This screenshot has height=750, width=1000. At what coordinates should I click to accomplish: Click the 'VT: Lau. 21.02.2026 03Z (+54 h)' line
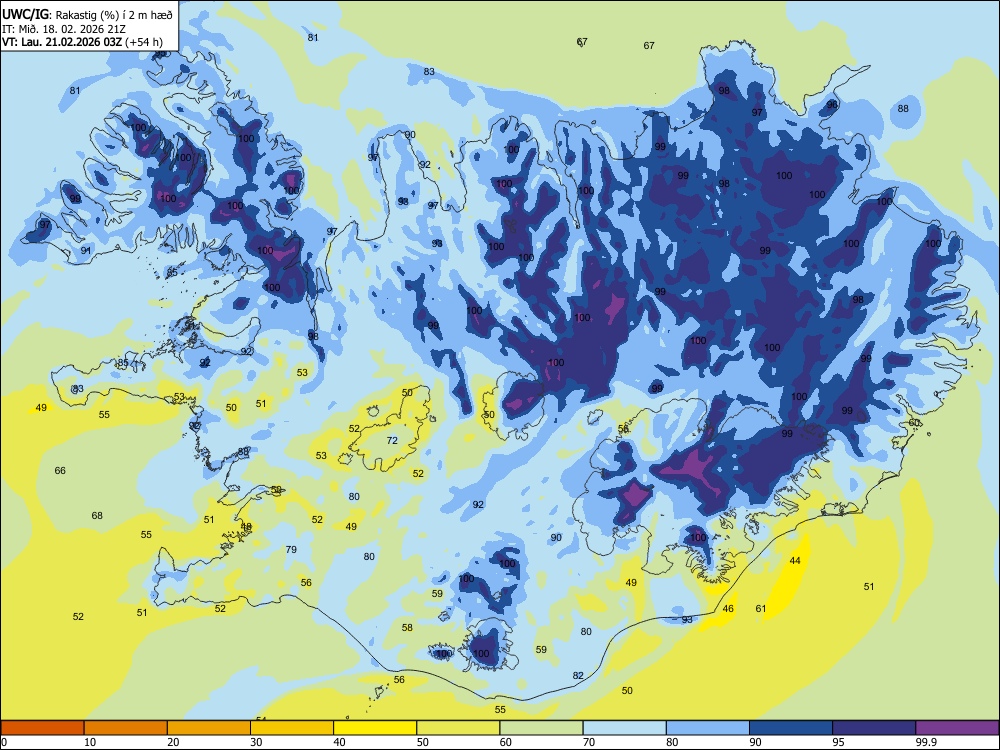pyautogui.click(x=82, y=42)
